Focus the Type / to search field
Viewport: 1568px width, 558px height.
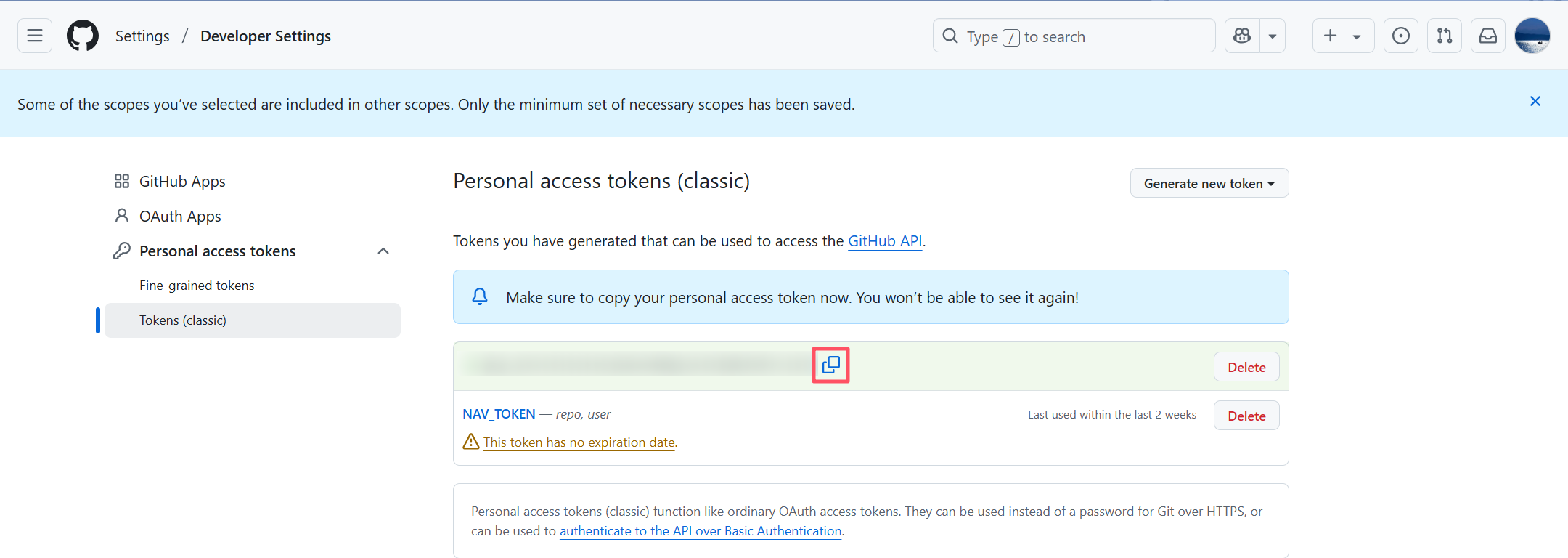pyautogui.click(x=1074, y=36)
